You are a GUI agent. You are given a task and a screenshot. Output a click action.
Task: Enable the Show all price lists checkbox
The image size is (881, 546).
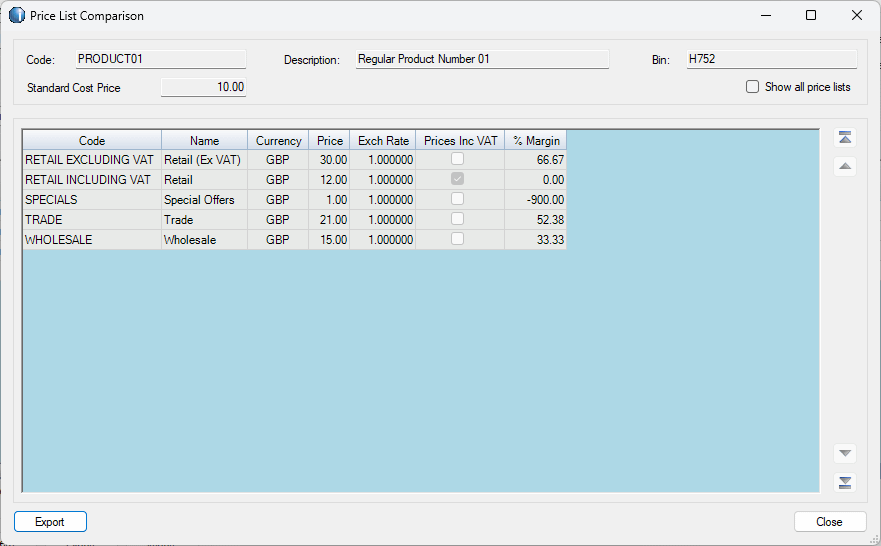[x=753, y=87]
